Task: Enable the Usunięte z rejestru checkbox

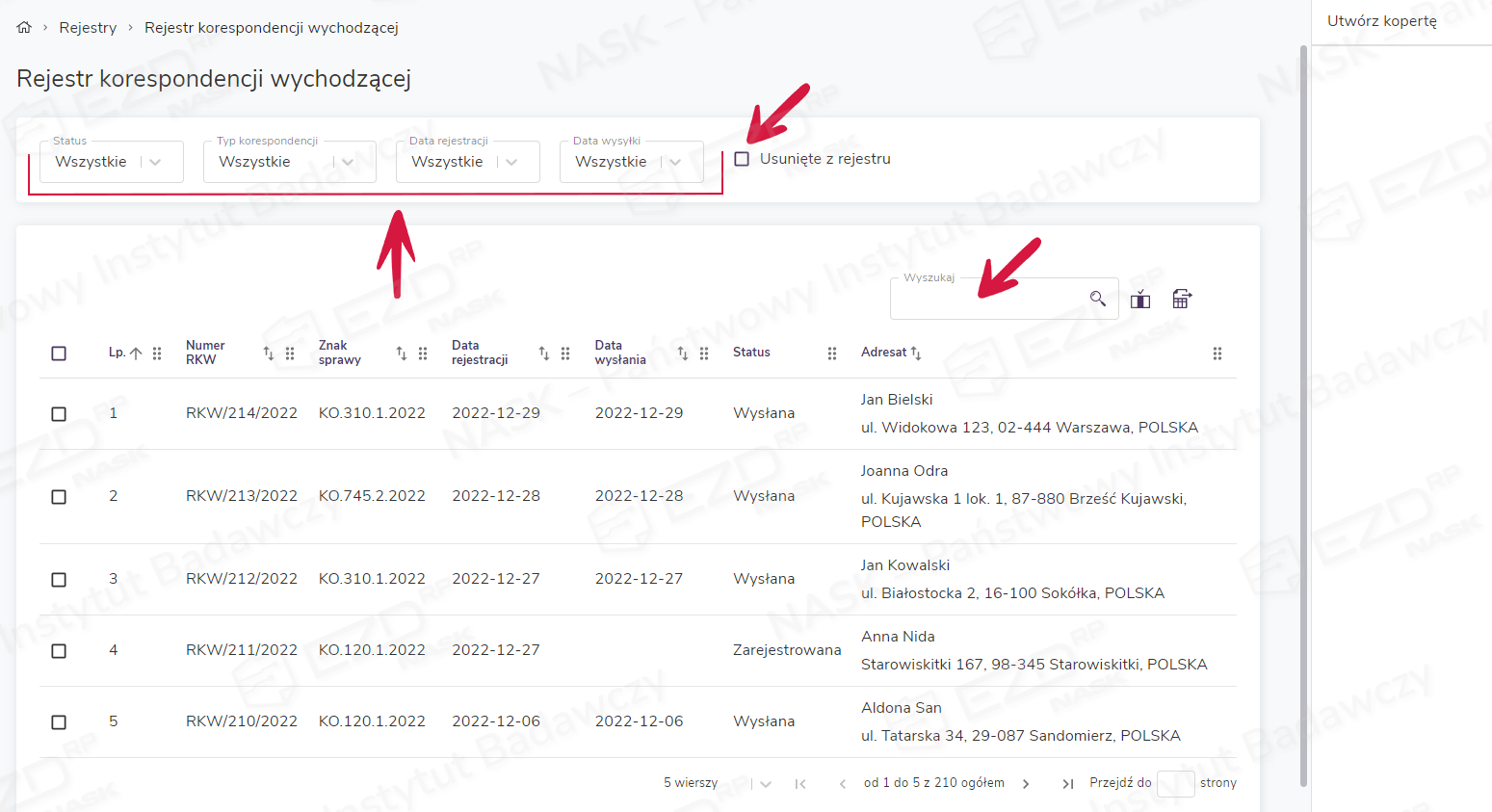Action: pyautogui.click(x=742, y=159)
